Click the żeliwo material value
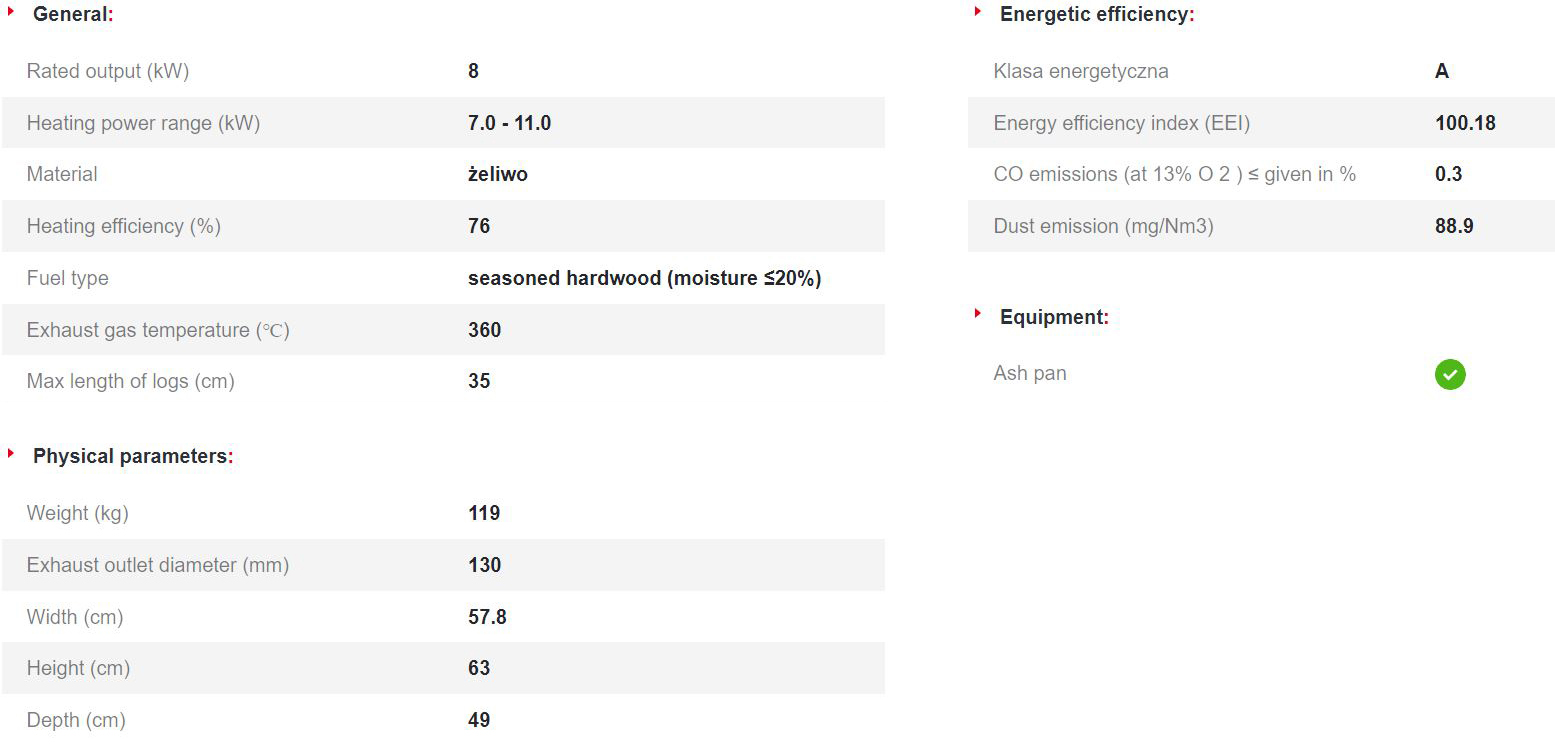The image size is (1555, 754). point(498,174)
